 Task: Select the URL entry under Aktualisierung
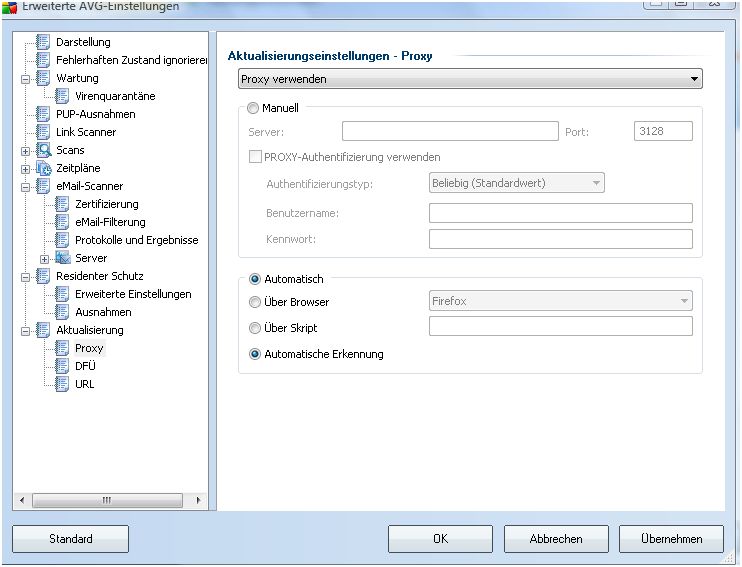(85, 384)
